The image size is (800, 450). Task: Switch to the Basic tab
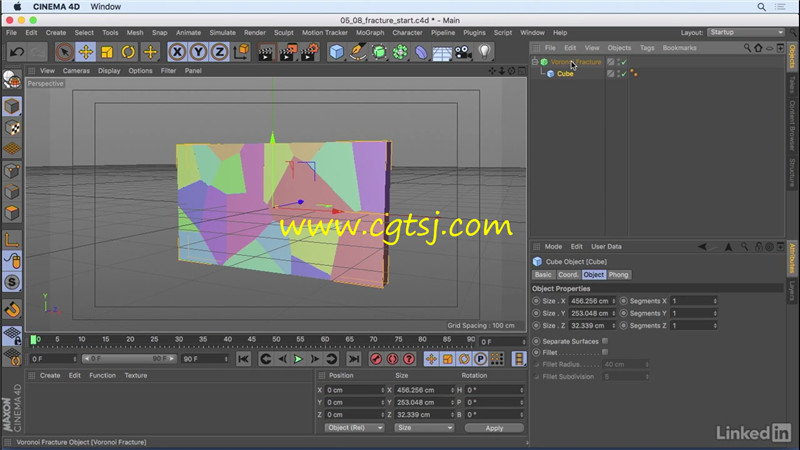[543, 274]
